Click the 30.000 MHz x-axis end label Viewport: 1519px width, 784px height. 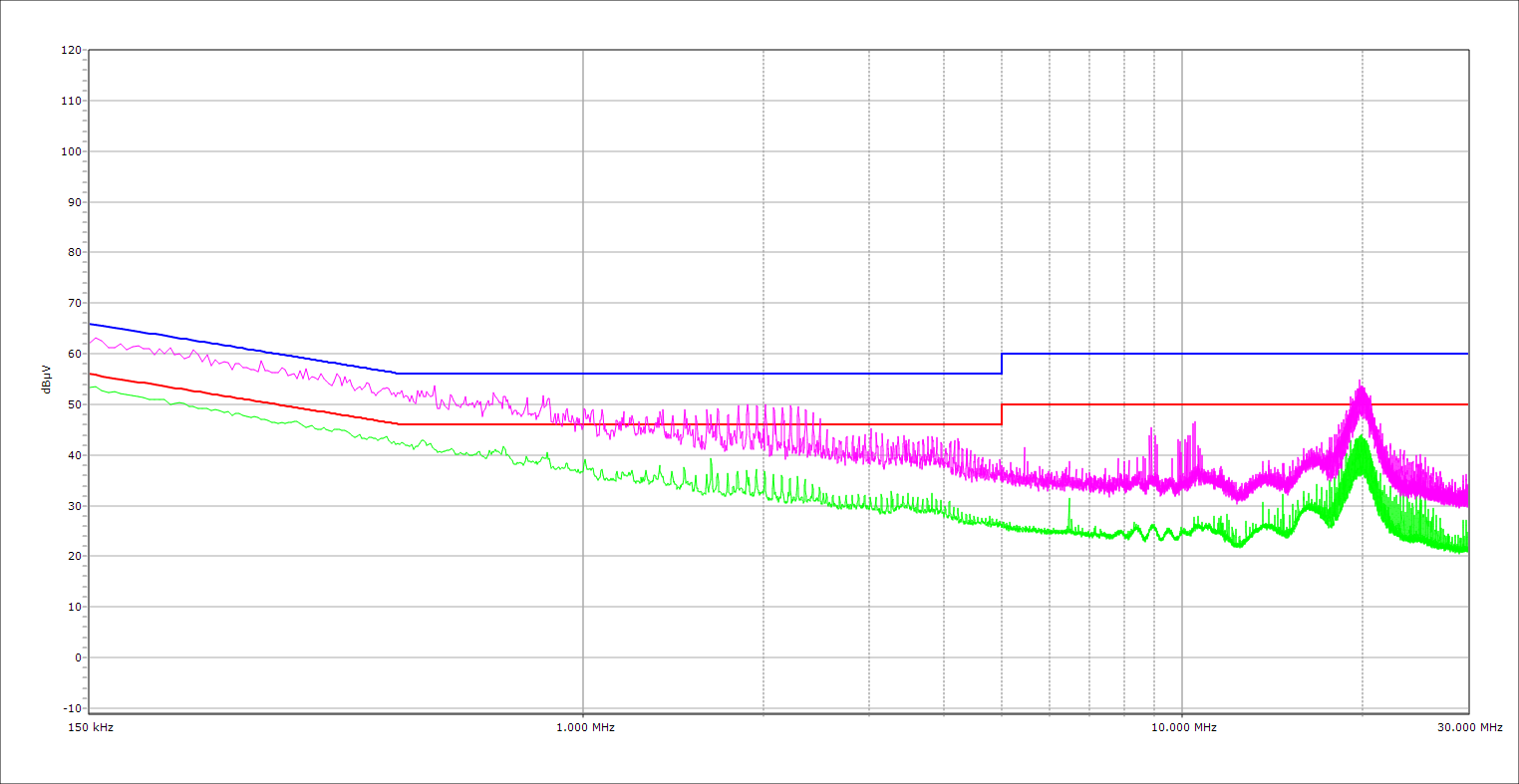tap(1469, 727)
